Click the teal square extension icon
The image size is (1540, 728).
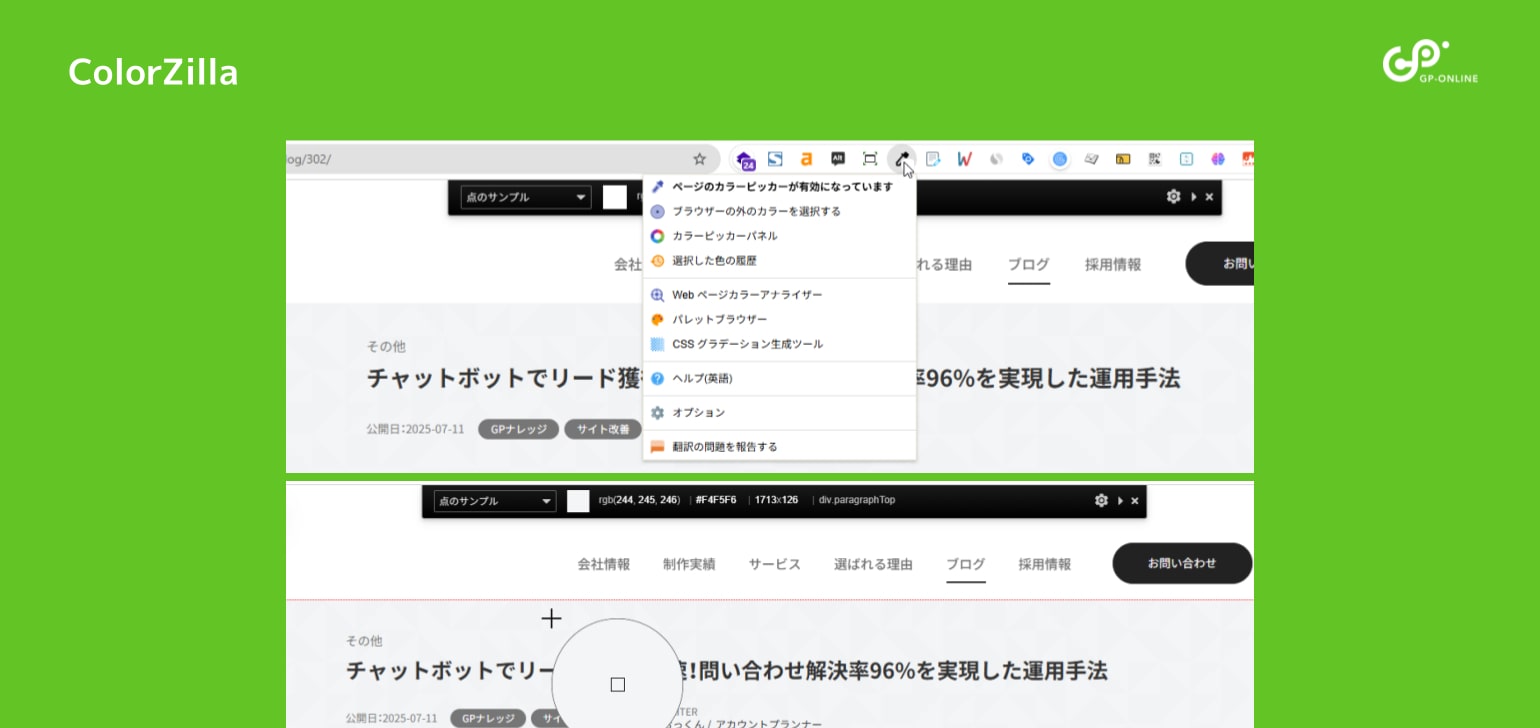[1186, 159]
